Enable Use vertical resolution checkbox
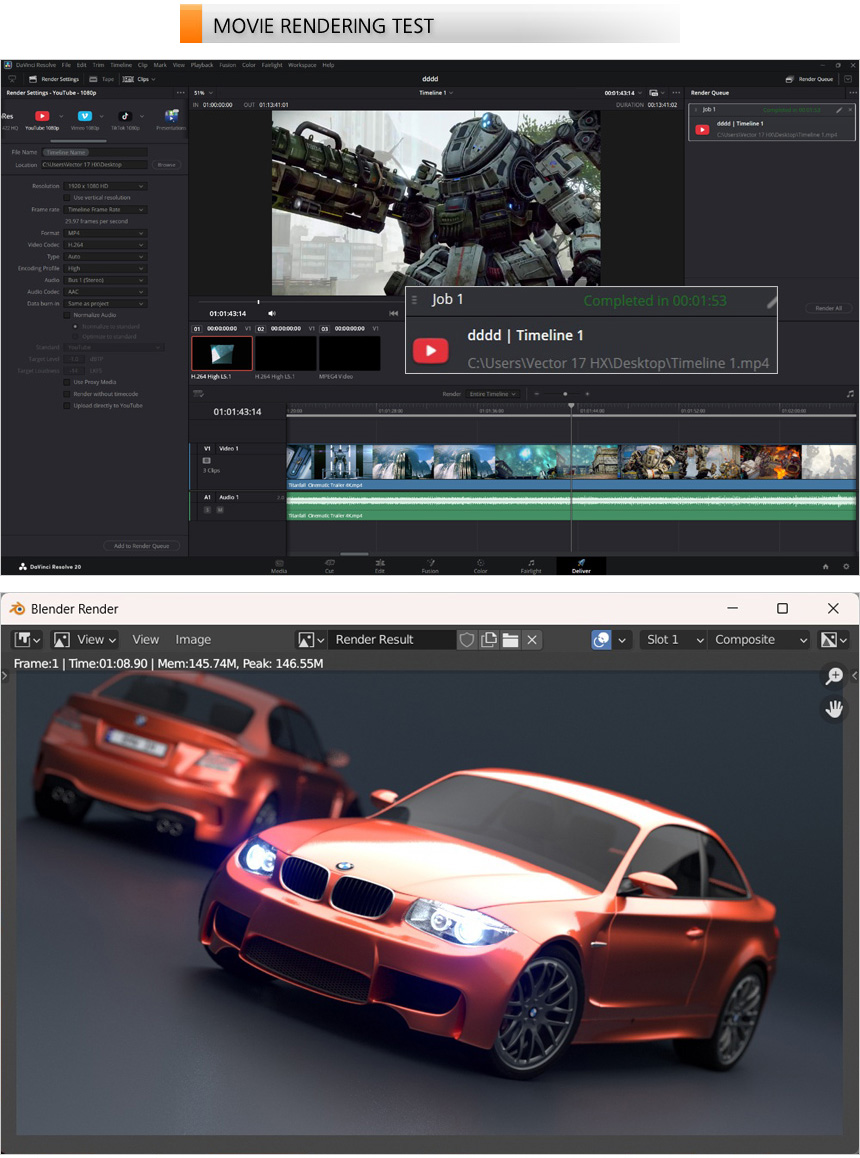Viewport: 860px width, 1158px height. (x=67, y=198)
